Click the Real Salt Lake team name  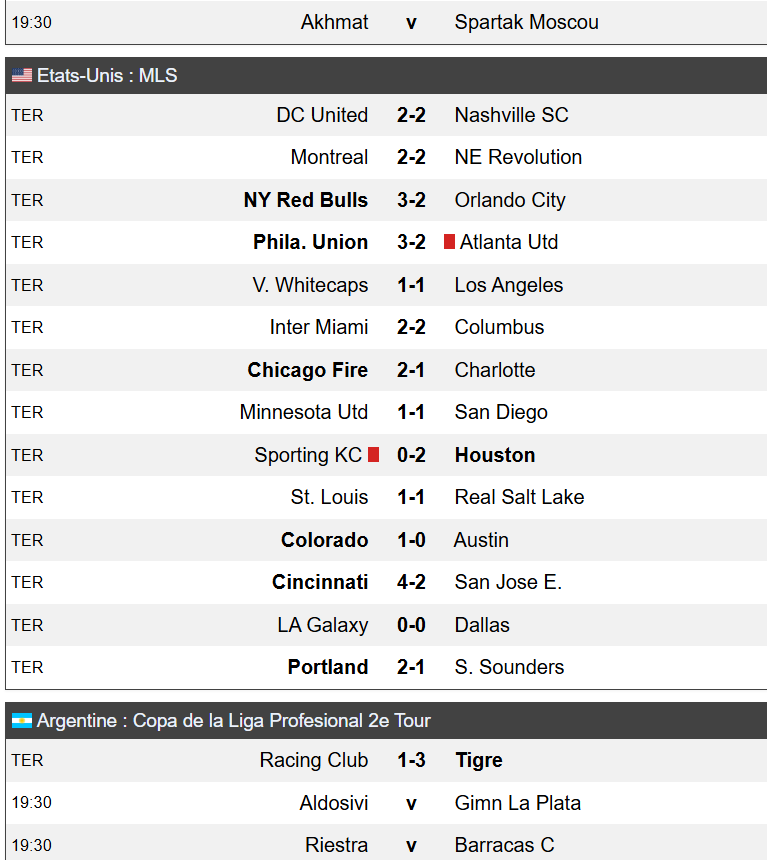click(520, 497)
